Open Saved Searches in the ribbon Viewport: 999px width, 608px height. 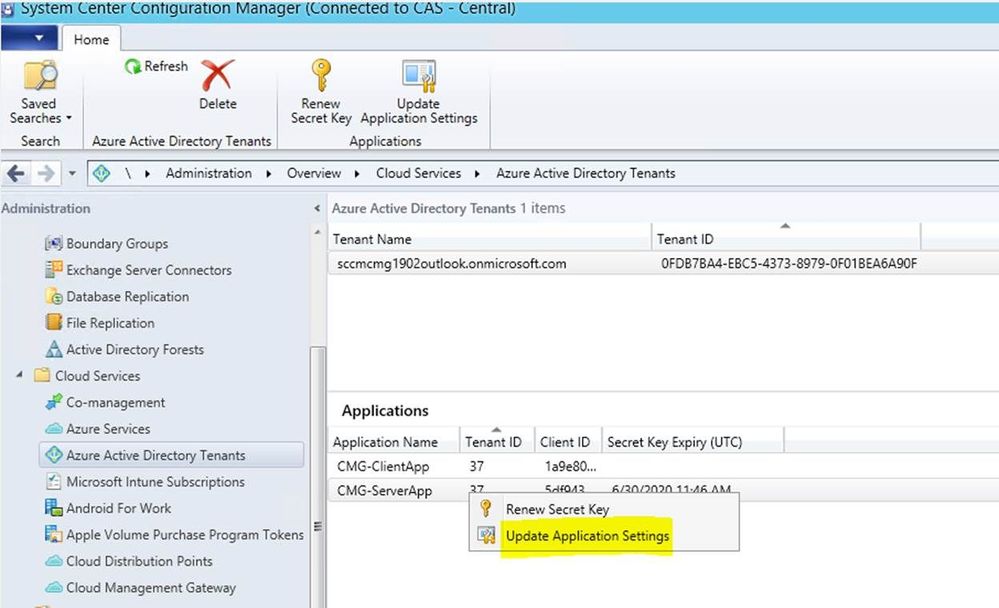click(x=40, y=92)
